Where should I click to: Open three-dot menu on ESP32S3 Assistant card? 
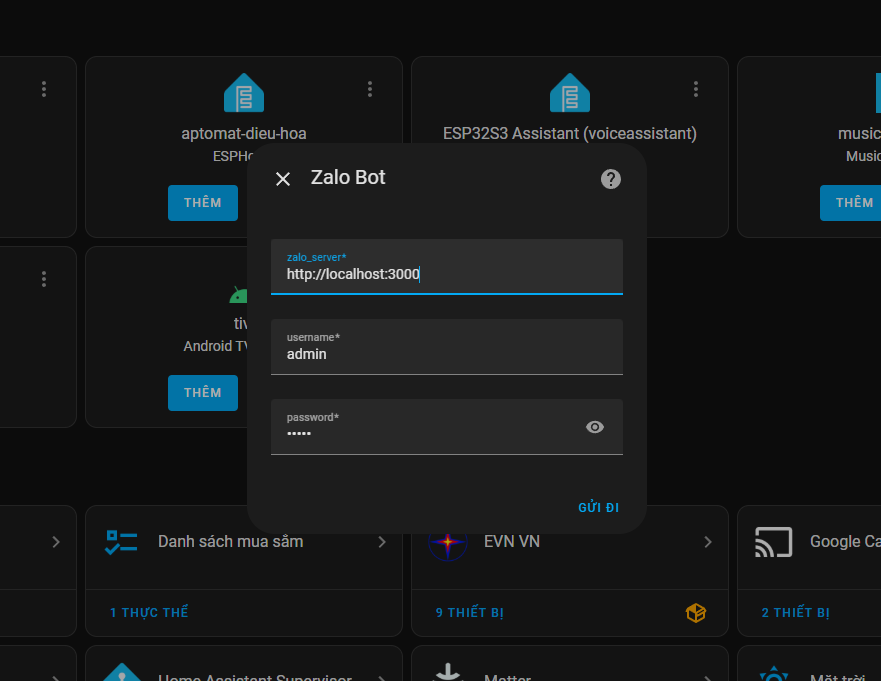[x=696, y=89]
